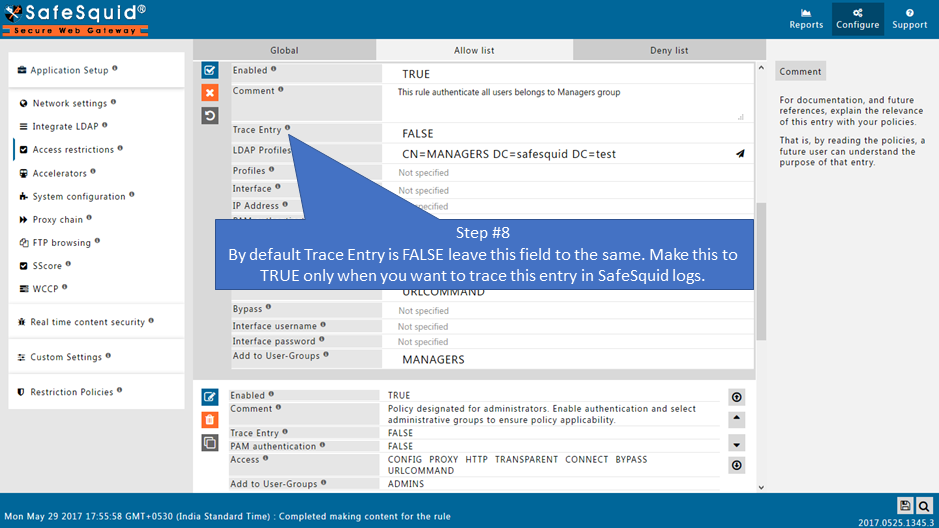Move the entry up one position
The image size is (939, 528).
pyautogui.click(x=737, y=418)
